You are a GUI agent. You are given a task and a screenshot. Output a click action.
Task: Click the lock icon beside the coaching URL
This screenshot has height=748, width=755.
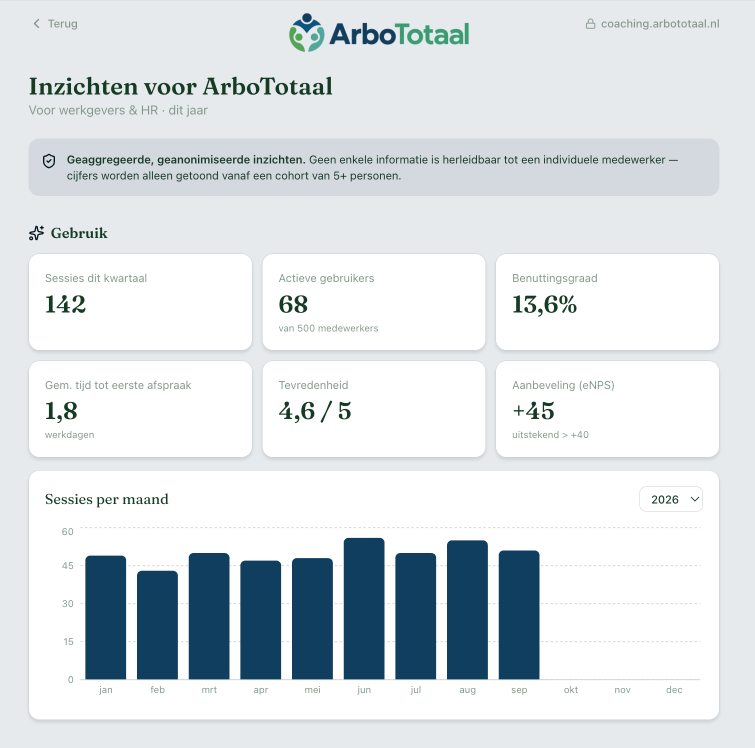[590, 24]
